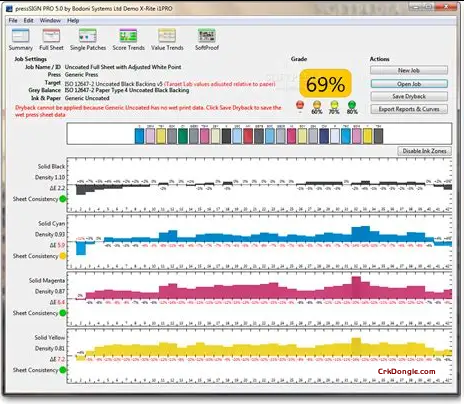Click the Solid Black ink zone chart

pyautogui.click(x=259, y=185)
